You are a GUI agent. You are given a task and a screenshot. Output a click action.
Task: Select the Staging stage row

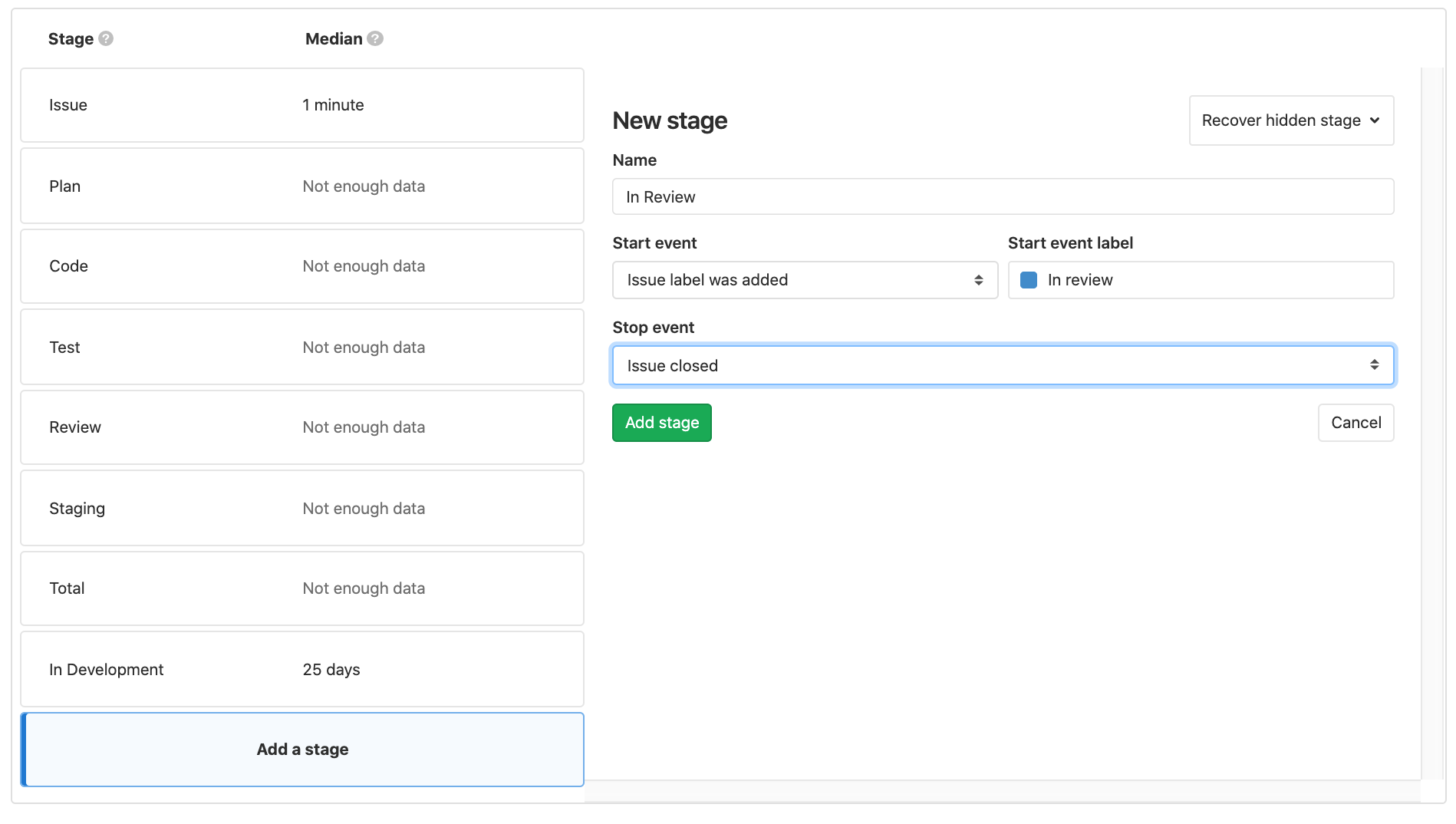pos(302,508)
